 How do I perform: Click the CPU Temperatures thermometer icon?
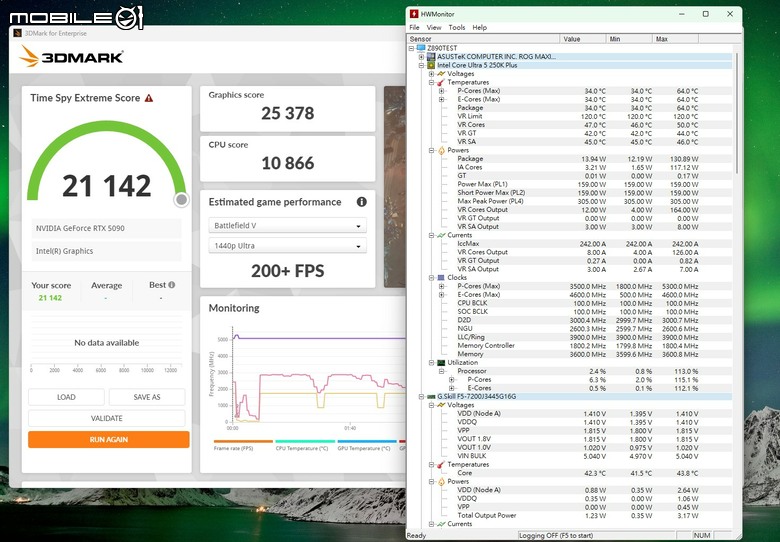coord(441,82)
